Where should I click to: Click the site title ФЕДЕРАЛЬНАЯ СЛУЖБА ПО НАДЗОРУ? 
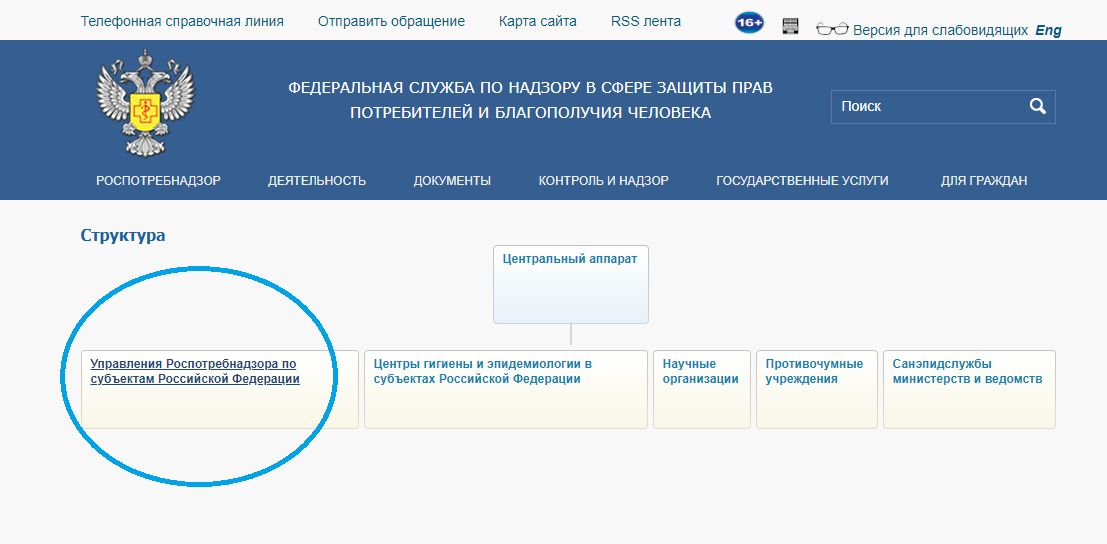pos(531,100)
